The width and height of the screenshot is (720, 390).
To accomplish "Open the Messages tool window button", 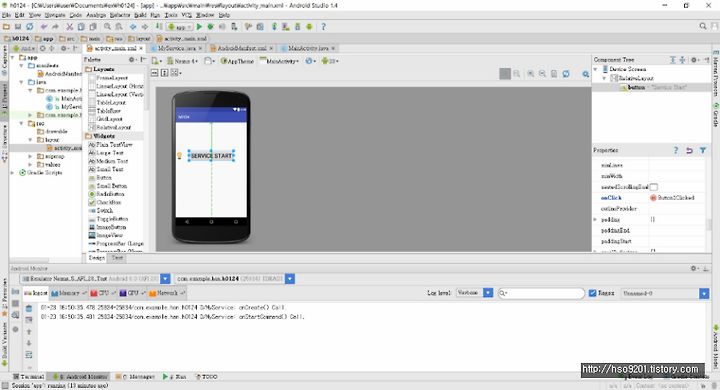I will click(135, 377).
